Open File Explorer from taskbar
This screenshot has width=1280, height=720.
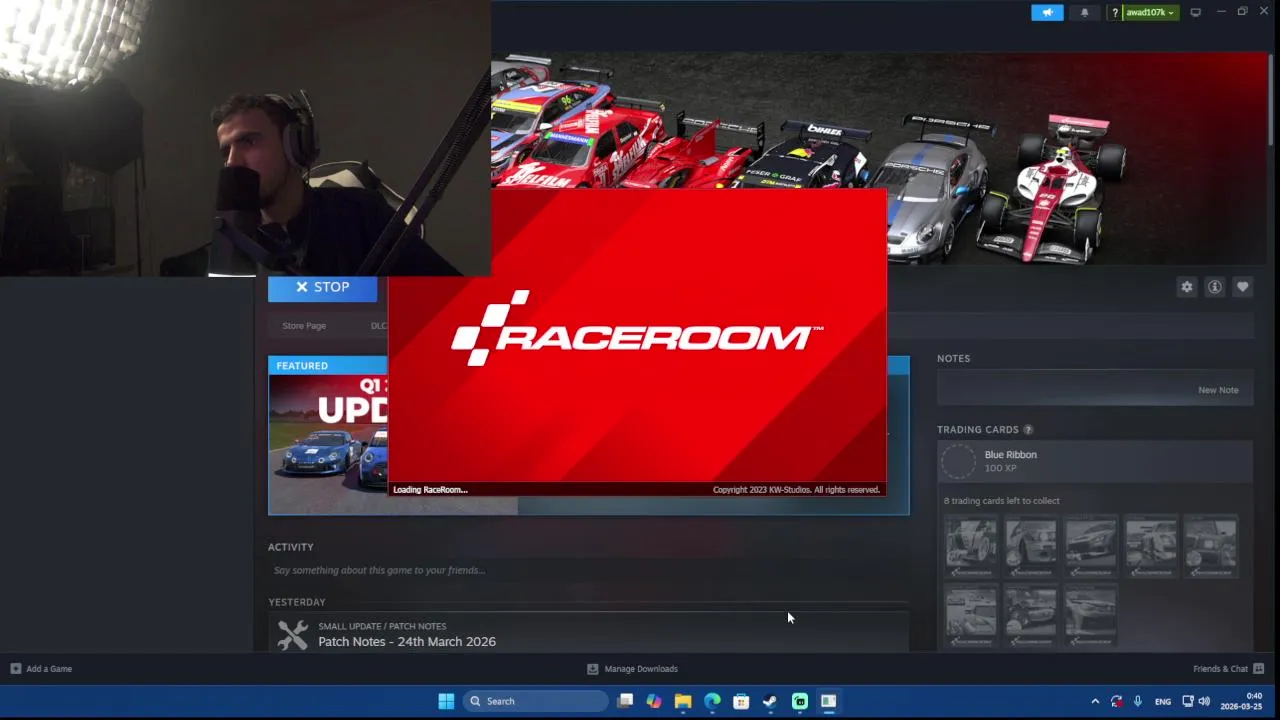[683, 701]
